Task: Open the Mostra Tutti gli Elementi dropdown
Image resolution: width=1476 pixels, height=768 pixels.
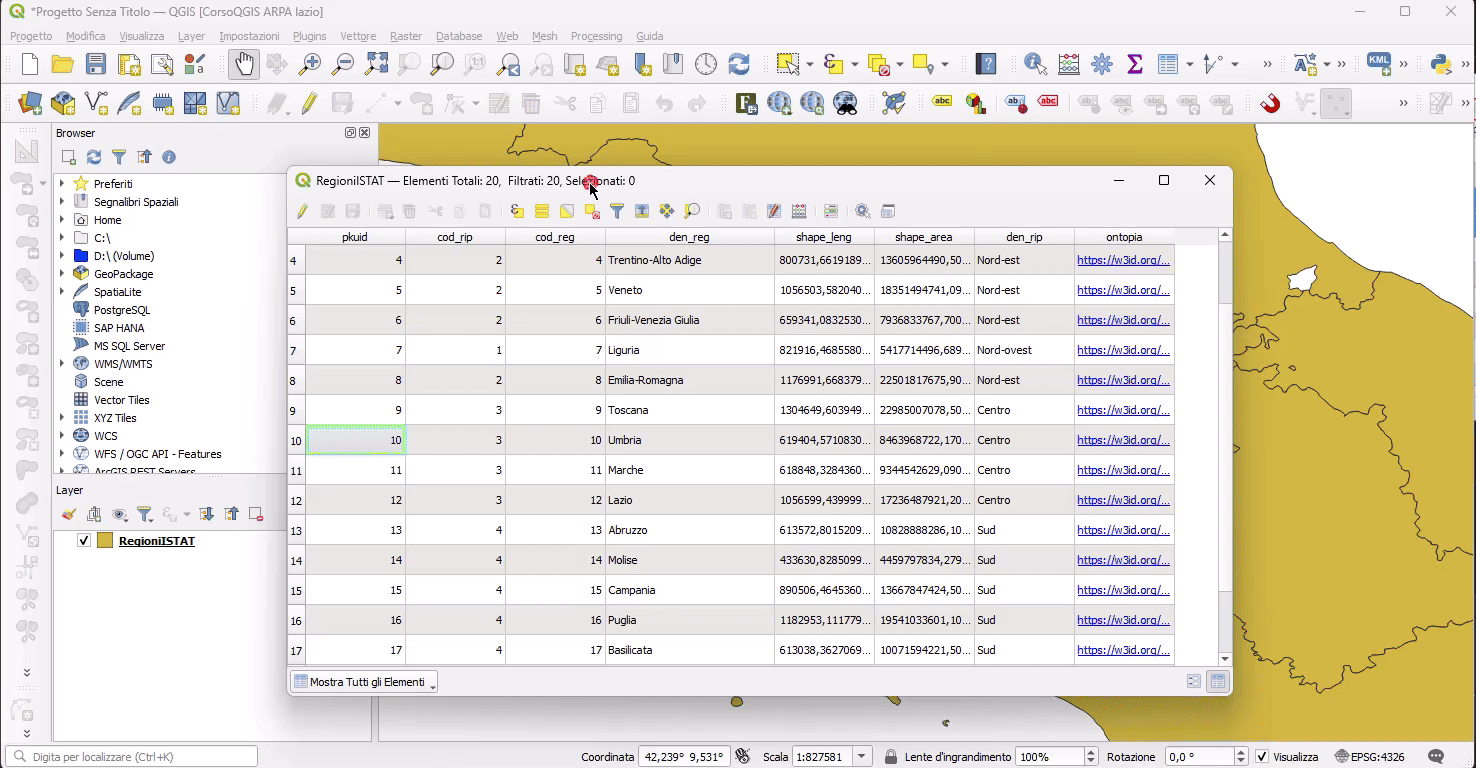Action: [364, 682]
